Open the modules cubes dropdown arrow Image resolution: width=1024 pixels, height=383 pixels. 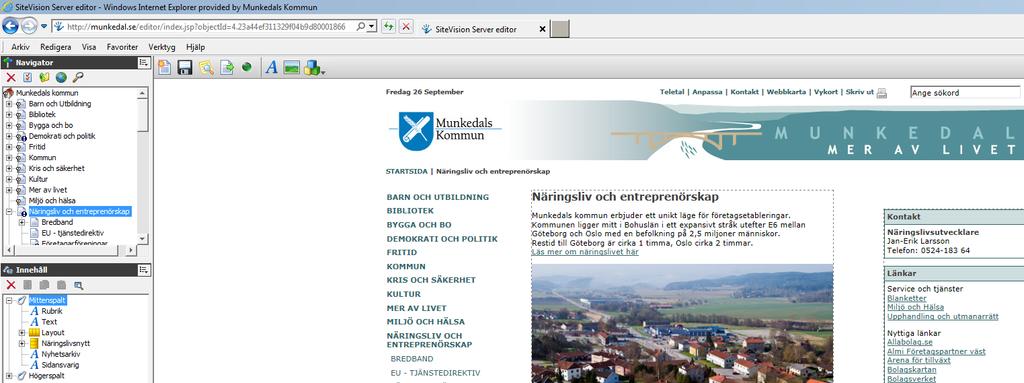323,71
